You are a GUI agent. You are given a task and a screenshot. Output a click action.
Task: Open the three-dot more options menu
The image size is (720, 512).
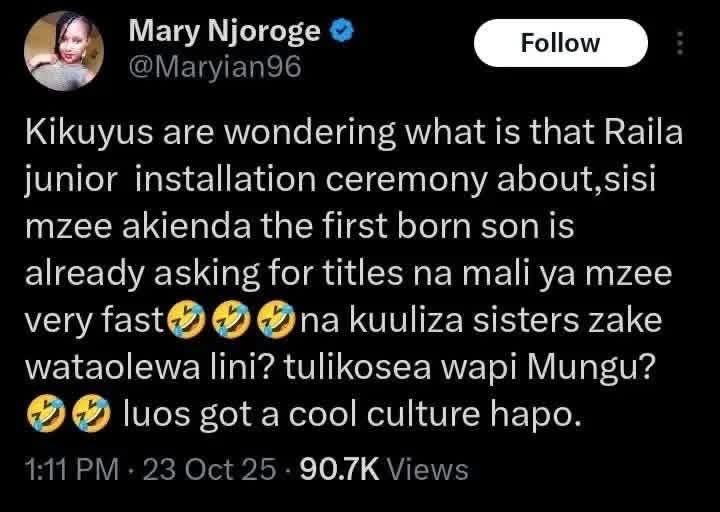point(680,44)
